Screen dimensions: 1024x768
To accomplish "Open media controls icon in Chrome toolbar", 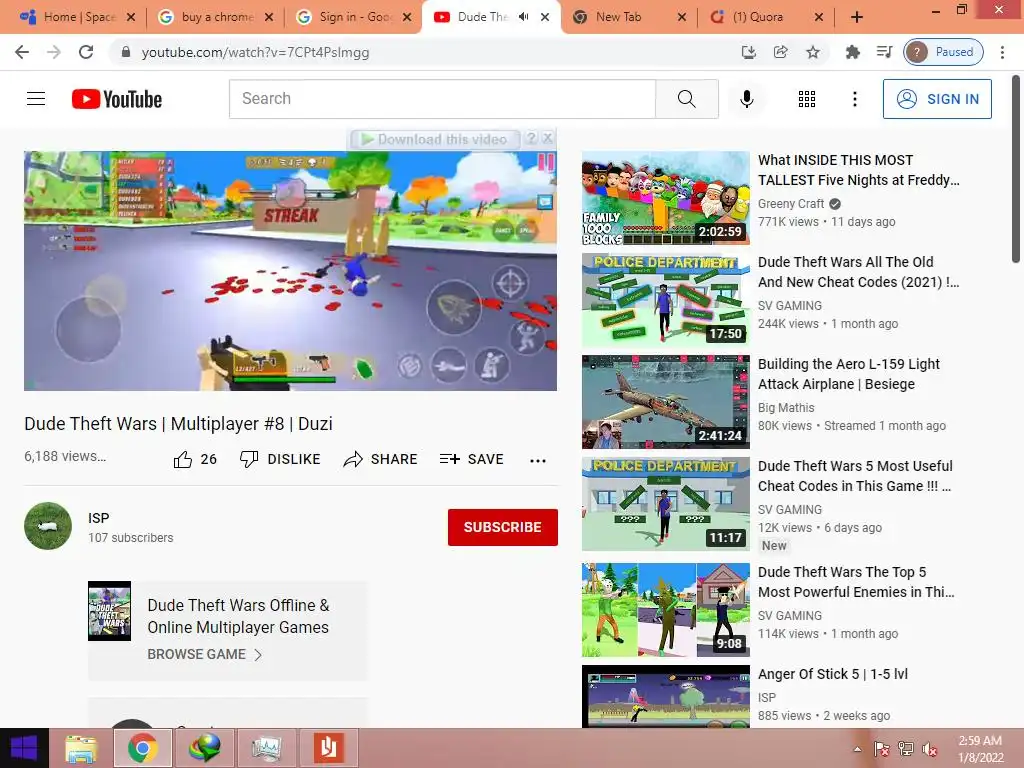I will (x=884, y=52).
